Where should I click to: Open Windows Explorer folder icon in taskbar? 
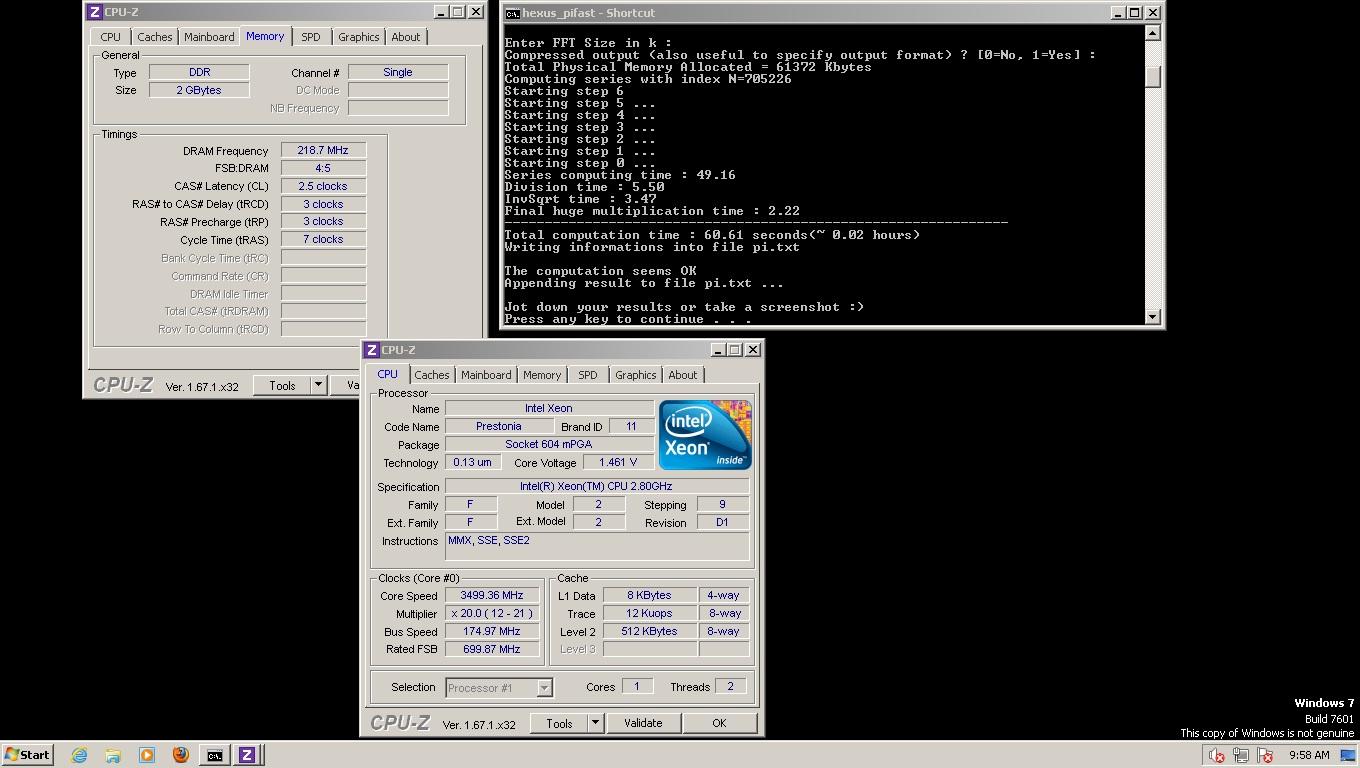tap(113, 755)
